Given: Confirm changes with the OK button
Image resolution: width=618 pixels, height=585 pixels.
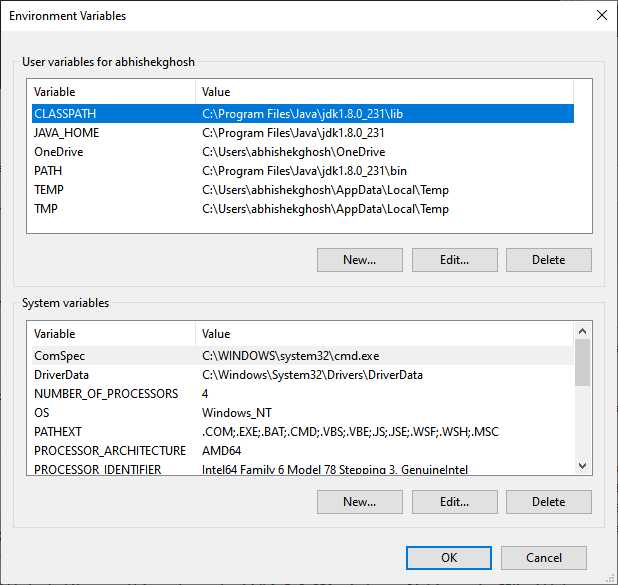Looking at the screenshot, I should click(x=449, y=558).
